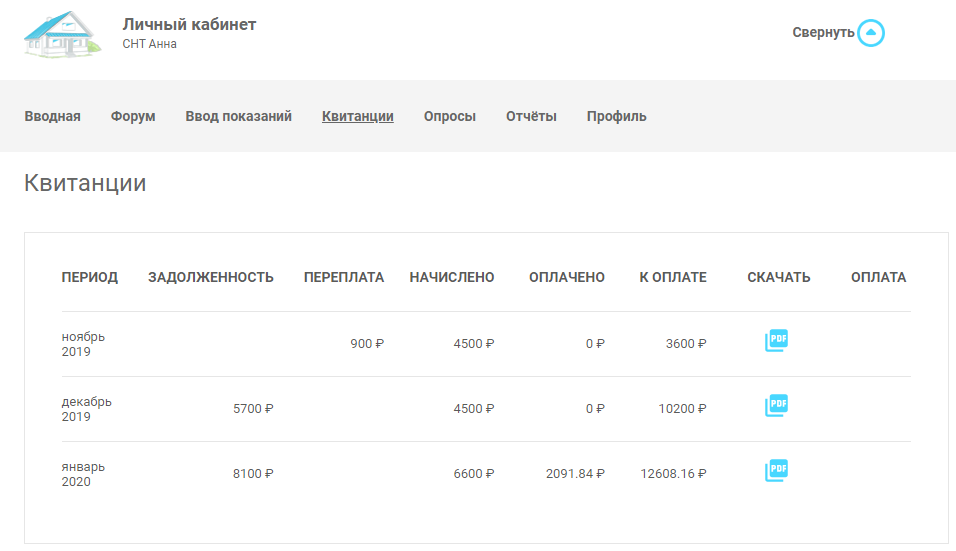956x551 pixels.
Task: Open the Опросы section
Action: 450,116
